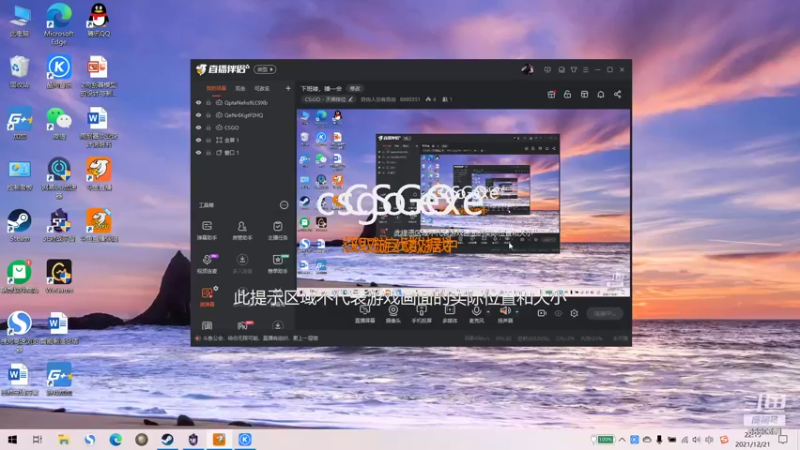Image resolution: width=800 pixels, height=450 pixels.
Task: Click the share icon above the preview
Action: tap(617, 94)
